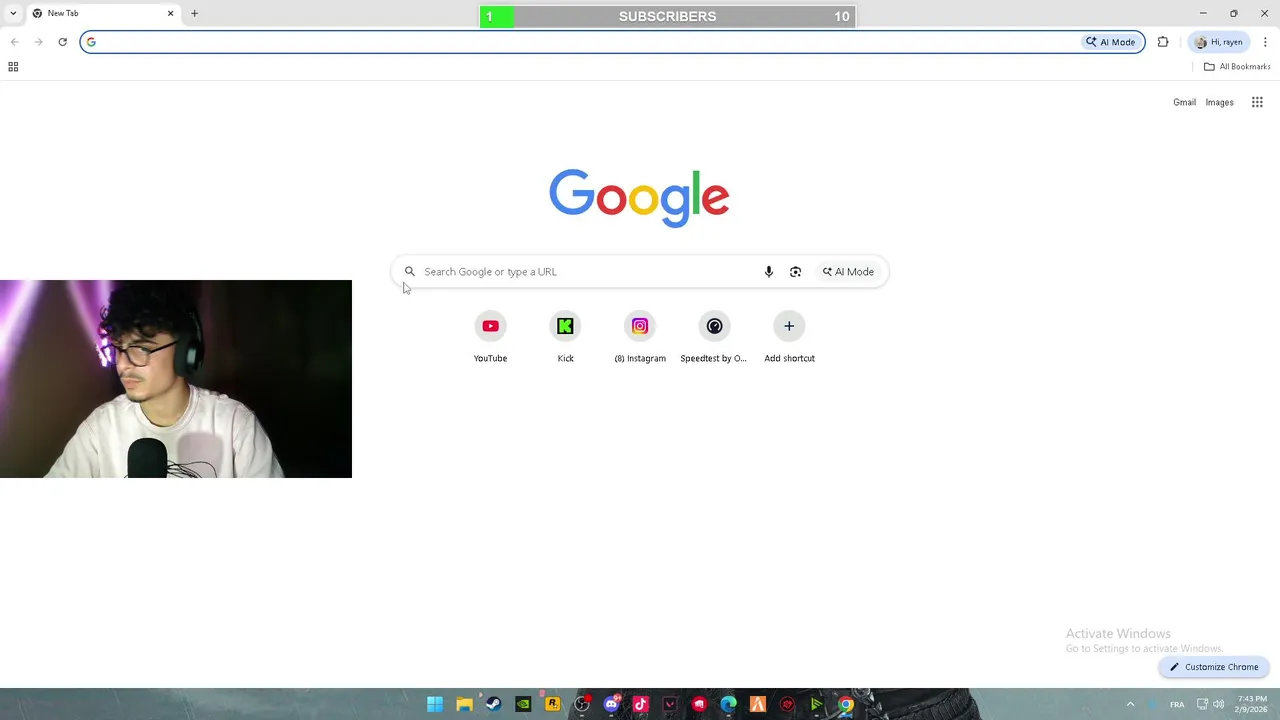Open the All Bookmarks folder
The image size is (1280, 720).
point(1237,67)
